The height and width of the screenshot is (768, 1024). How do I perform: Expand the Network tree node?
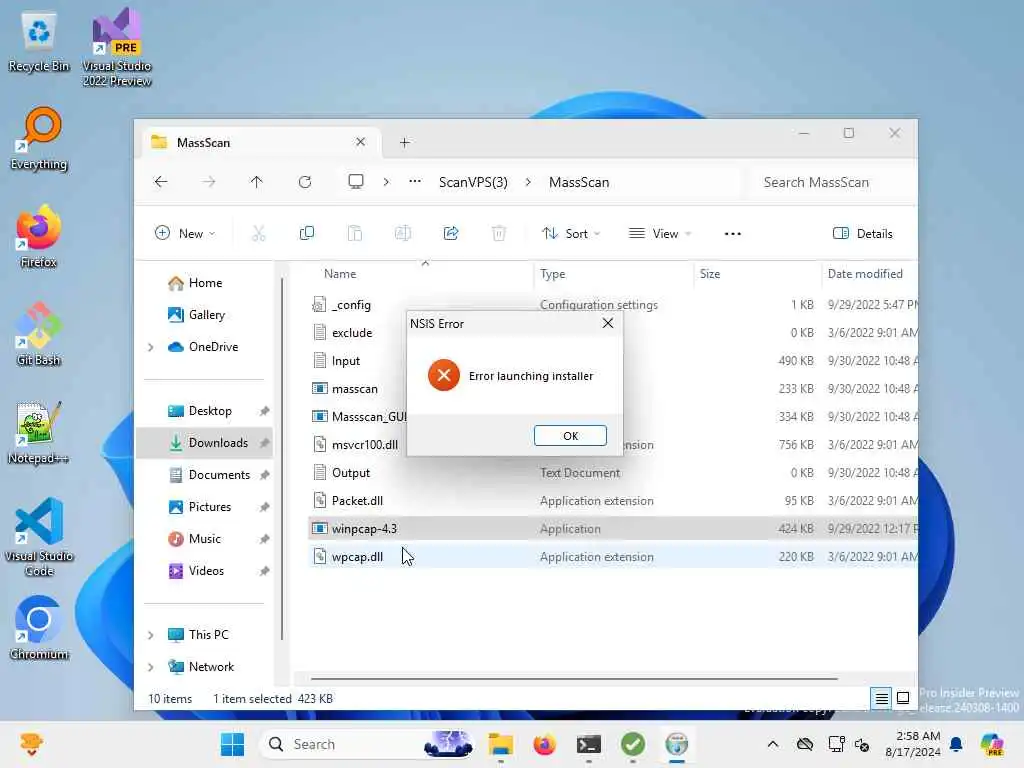(151, 667)
